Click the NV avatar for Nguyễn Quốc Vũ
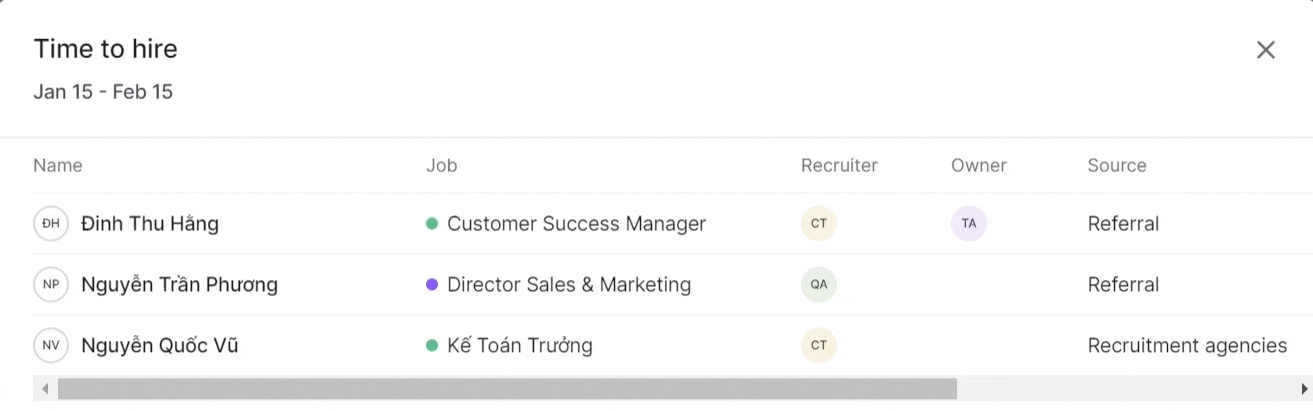1313x411 pixels. coord(51,346)
